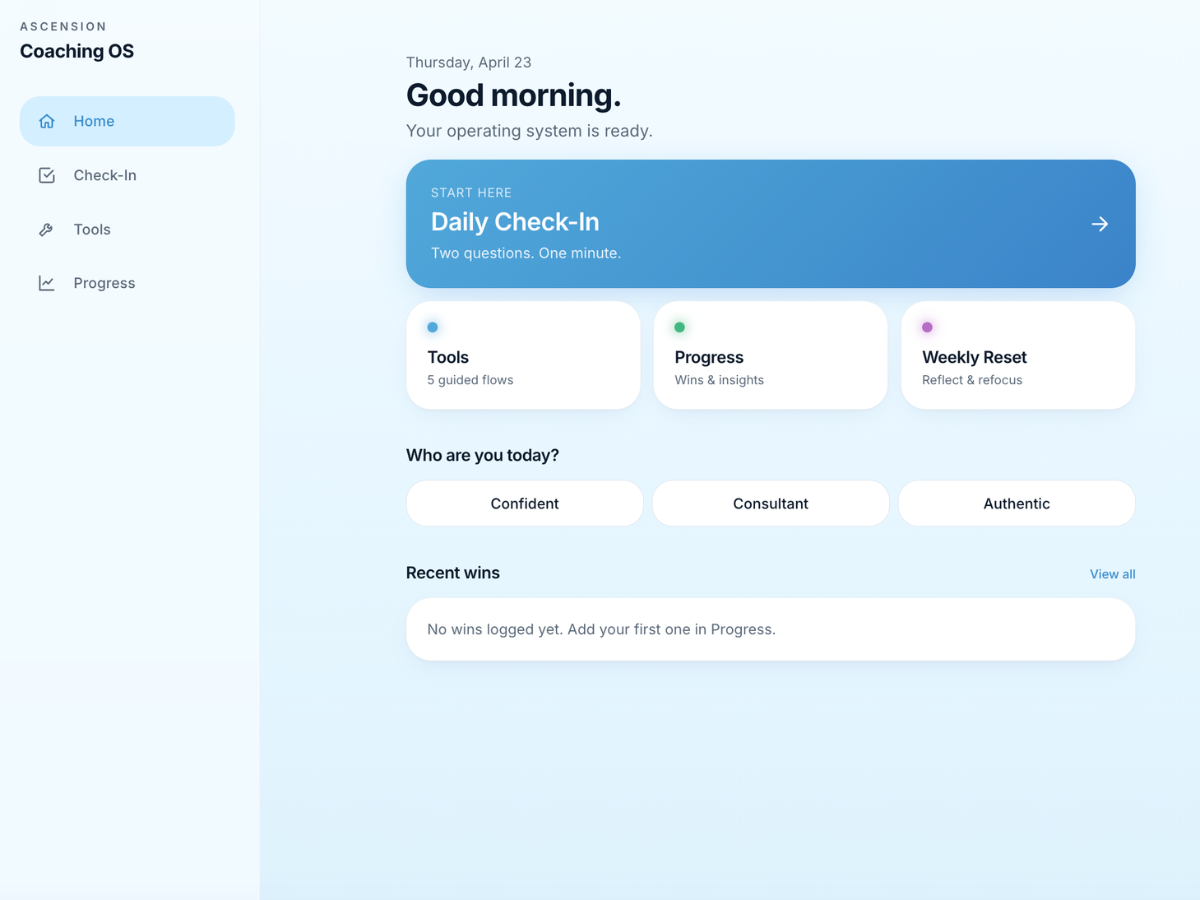
Task: Click the empty wins message panel
Action: 770,629
